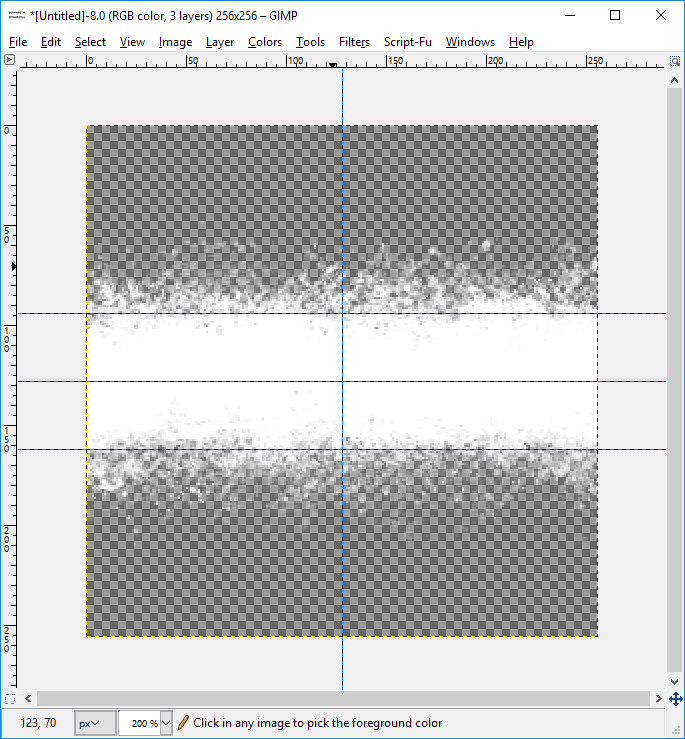Open the Colors menu
Image resolution: width=685 pixels, height=739 pixels.
pyautogui.click(x=265, y=42)
